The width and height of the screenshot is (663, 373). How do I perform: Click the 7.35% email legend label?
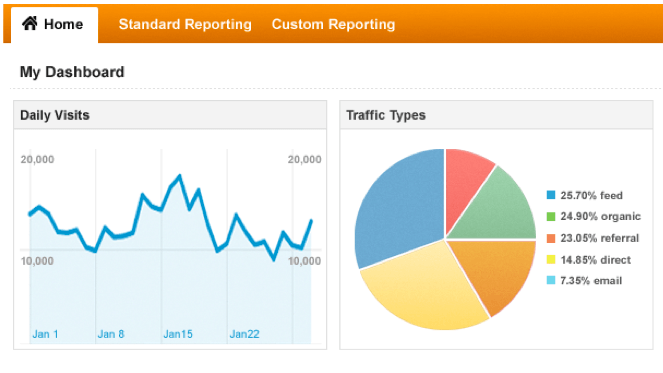click(591, 280)
